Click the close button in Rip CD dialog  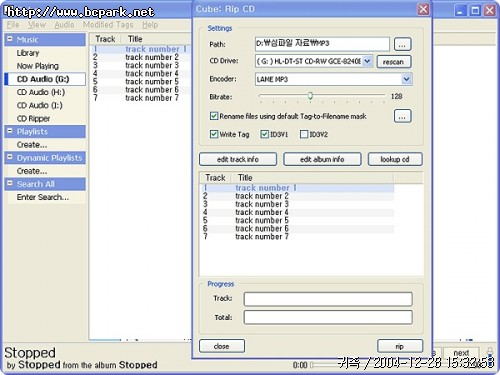(222, 346)
